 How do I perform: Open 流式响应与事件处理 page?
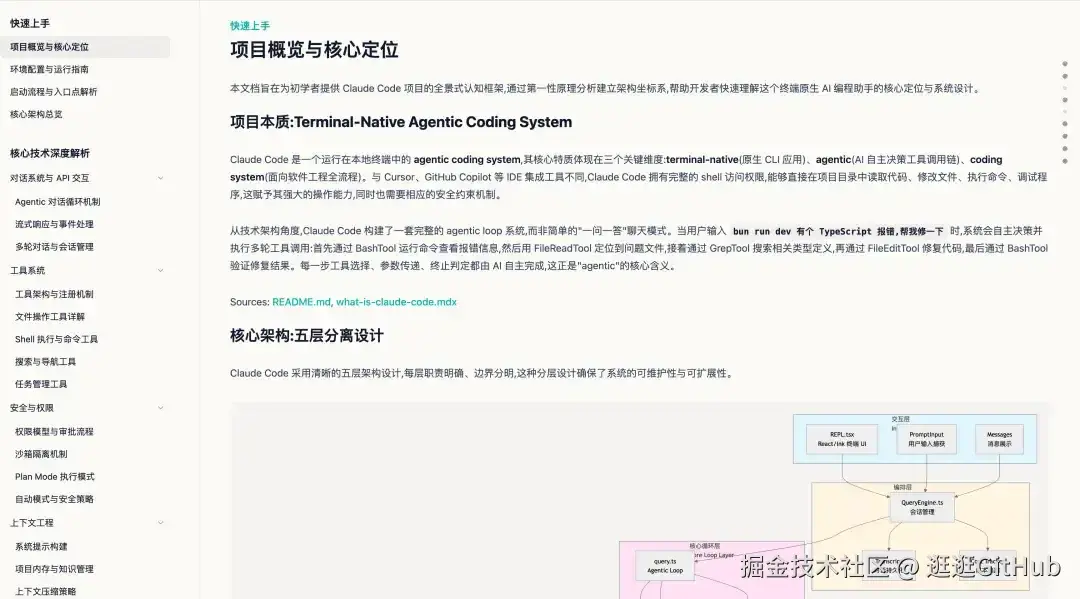coord(54,224)
